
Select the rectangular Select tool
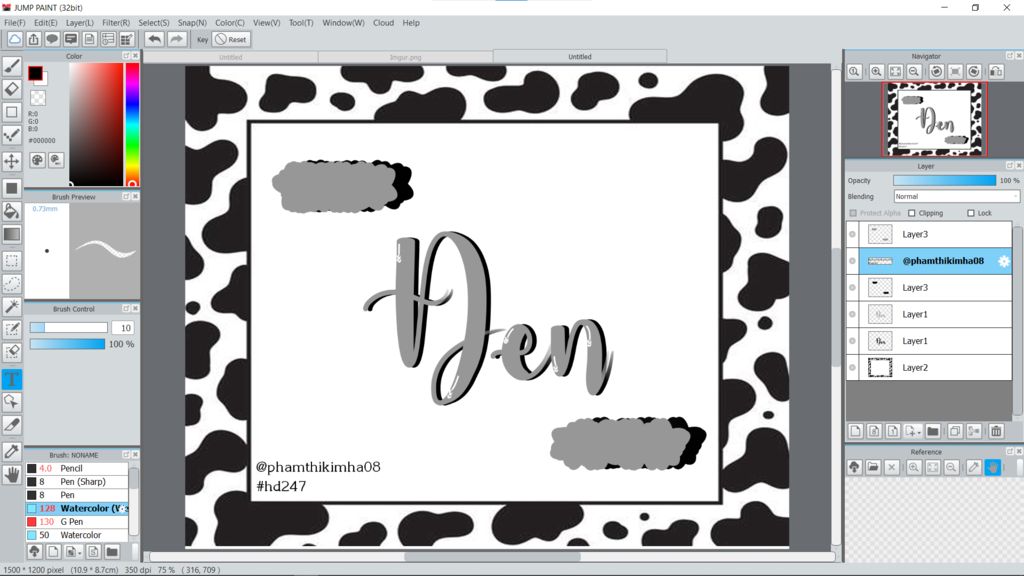click(x=12, y=261)
